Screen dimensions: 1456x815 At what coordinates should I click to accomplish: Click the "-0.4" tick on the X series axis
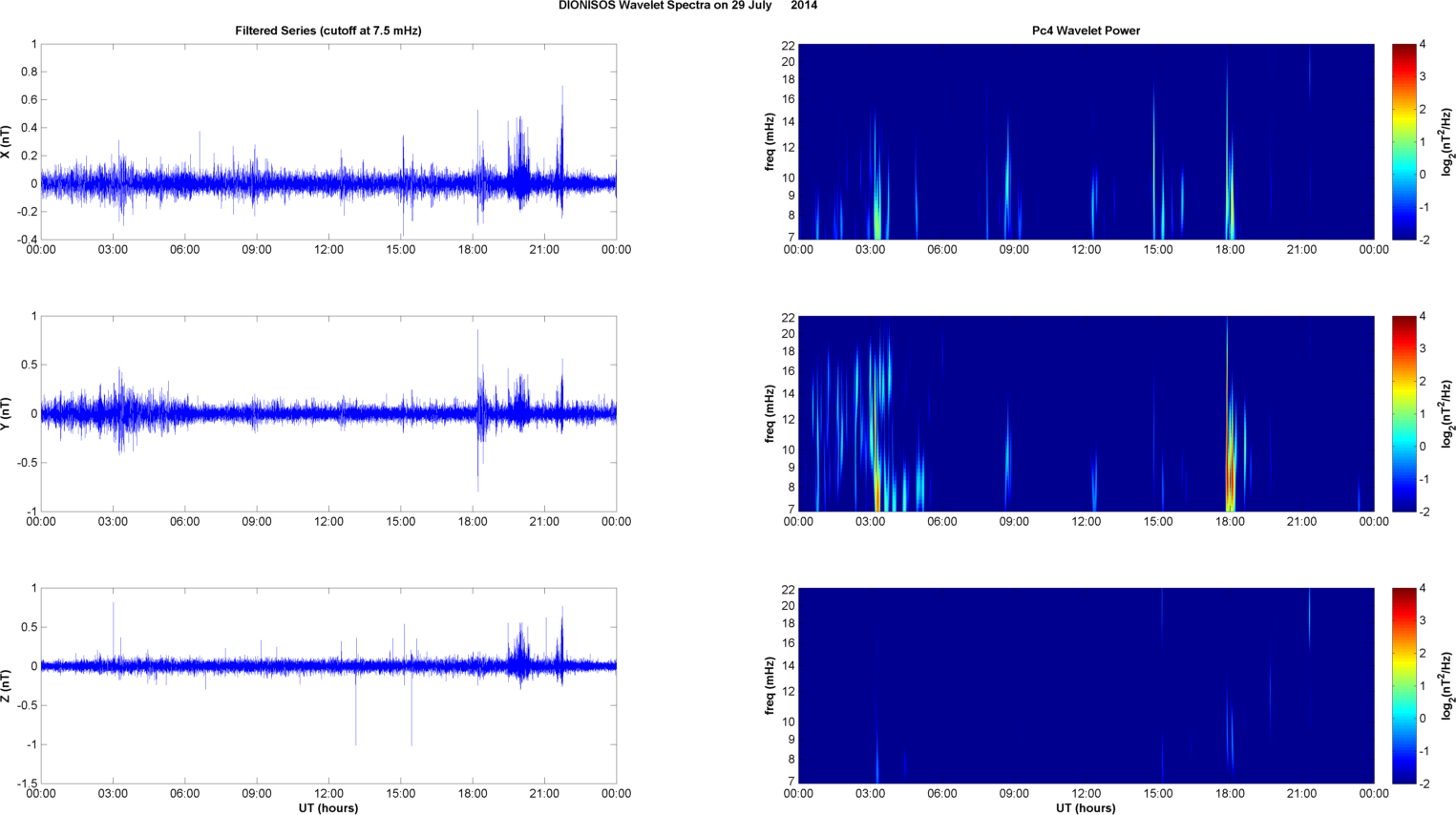pos(28,240)
